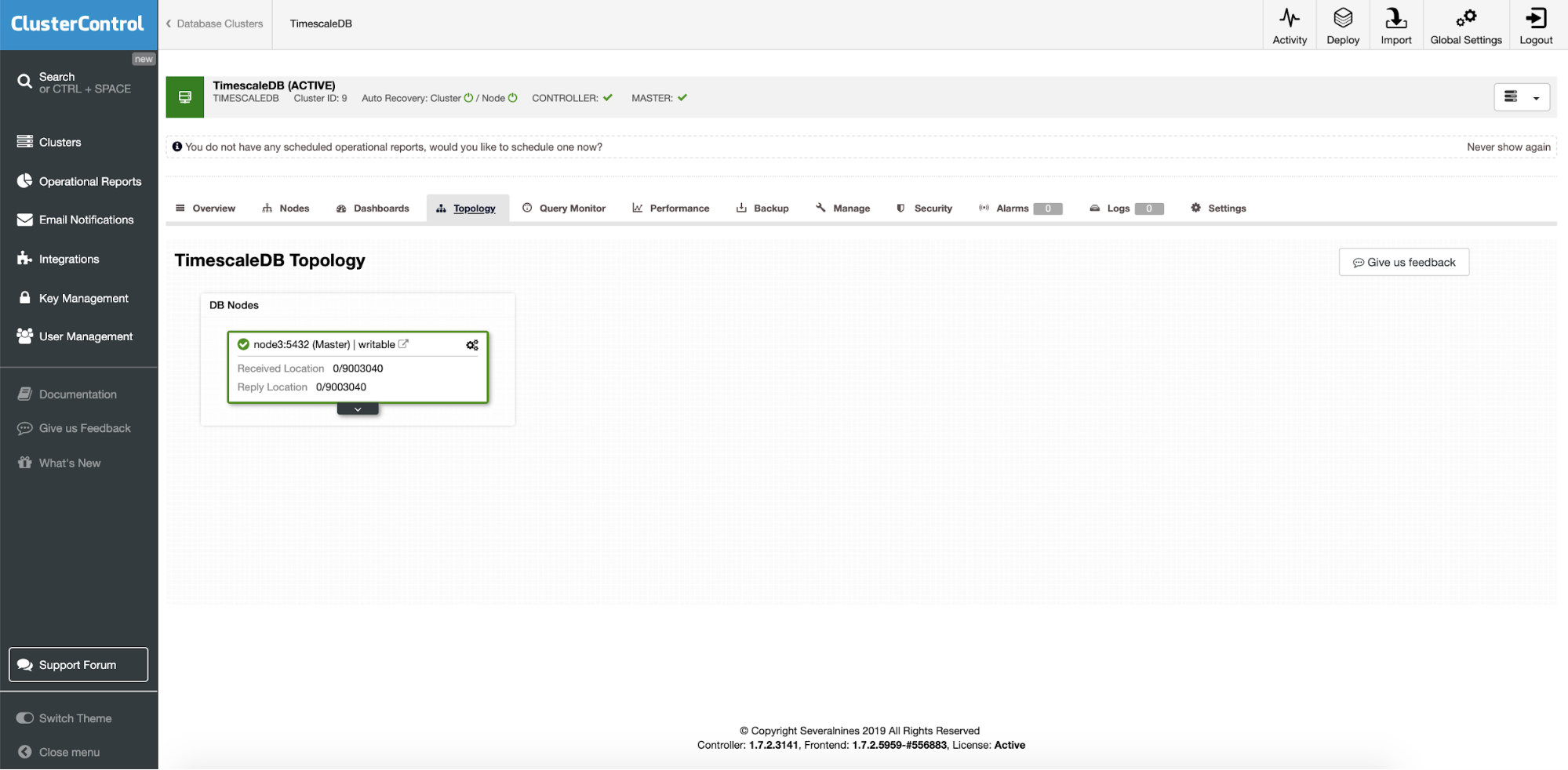This screenshot has width=1568, height=770.
Task: Toggle Cluster auto recovery power button
Action: [x=467, y=97]
